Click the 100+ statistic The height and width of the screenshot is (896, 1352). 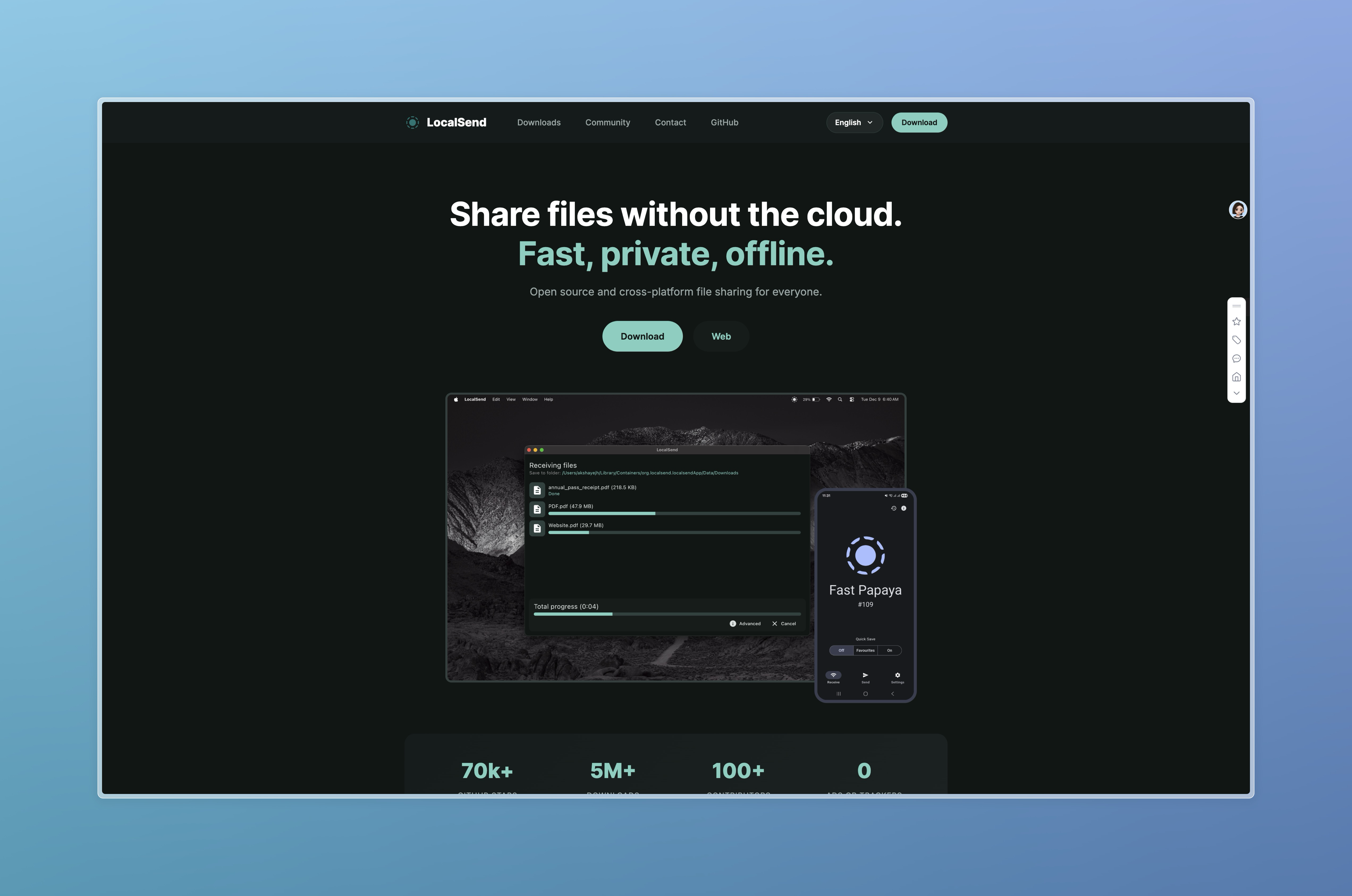coord(738,771)
